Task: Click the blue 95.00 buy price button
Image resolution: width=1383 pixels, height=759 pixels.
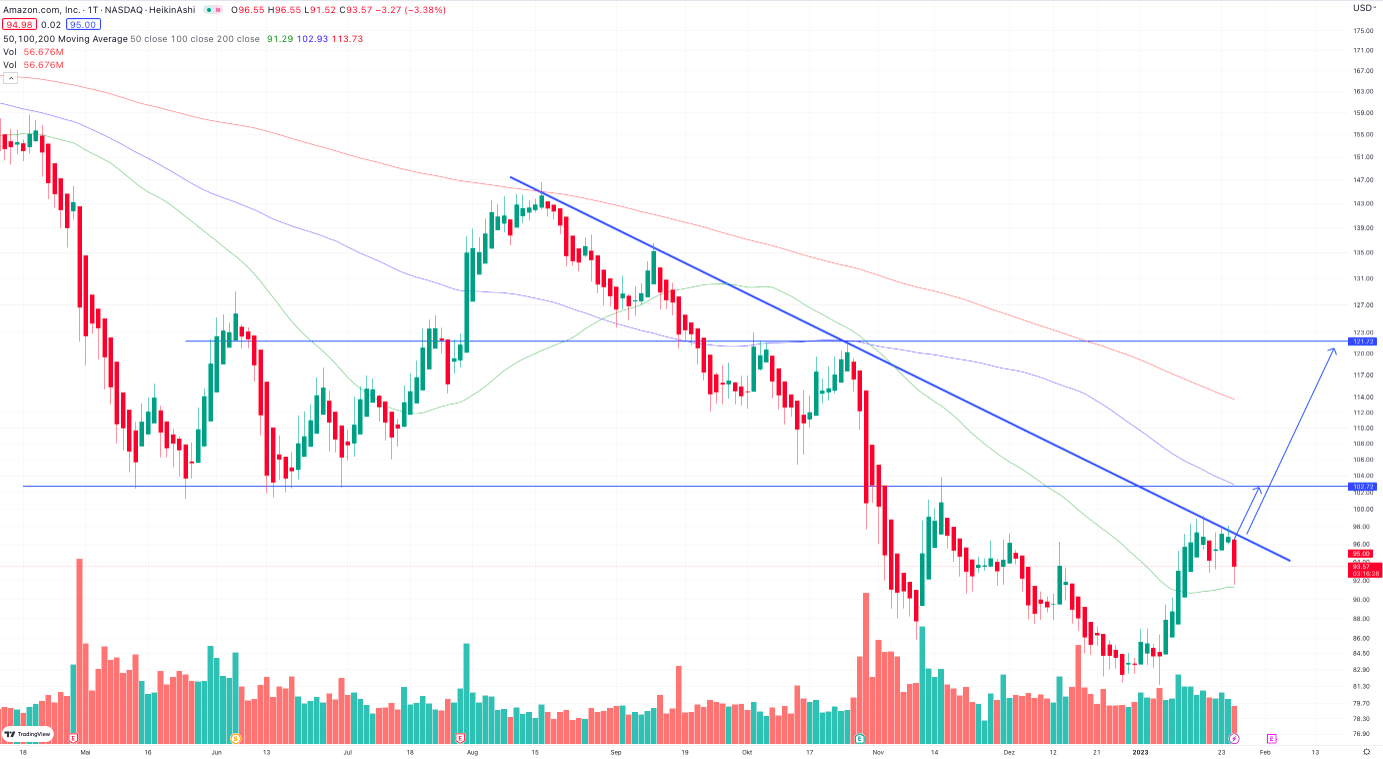Action: (x=84, y=24)
